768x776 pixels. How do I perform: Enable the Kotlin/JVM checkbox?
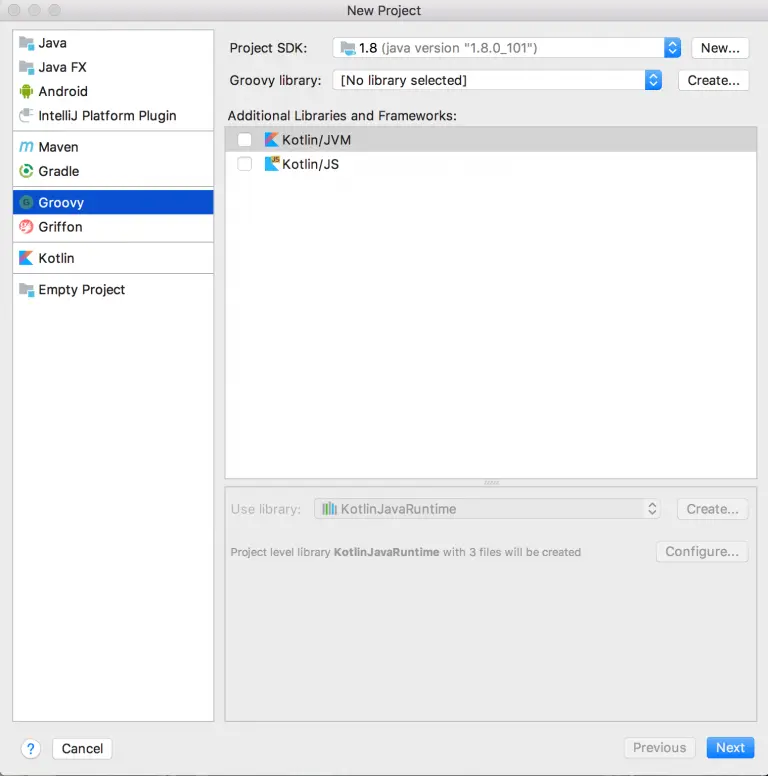coord(245,140)
